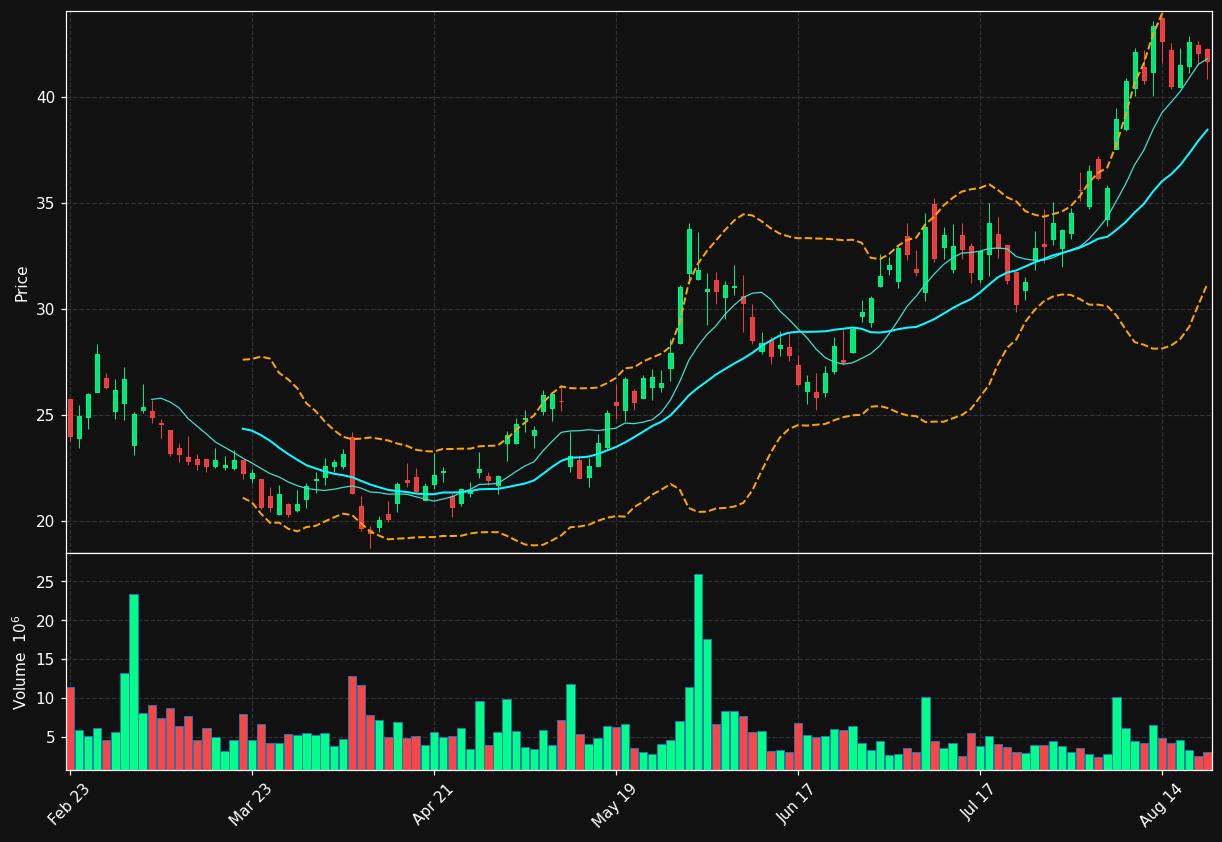The height and width of the screenshot is (842, 1222).
Task: Click the tallest volume bar exceeding 25 million
Action: [x=698, y=672]
